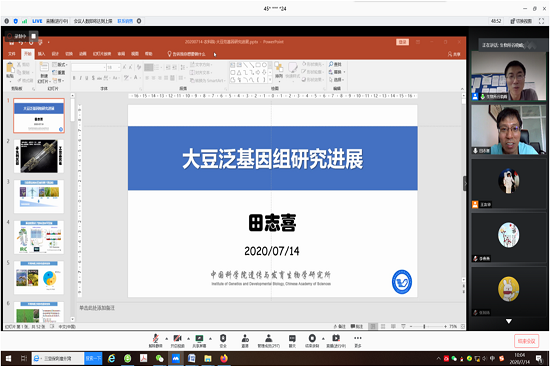550x367 pixels.
Task: Expand the arrow beside the camera button
Action: pyautogui.click(x=188, y=339)
